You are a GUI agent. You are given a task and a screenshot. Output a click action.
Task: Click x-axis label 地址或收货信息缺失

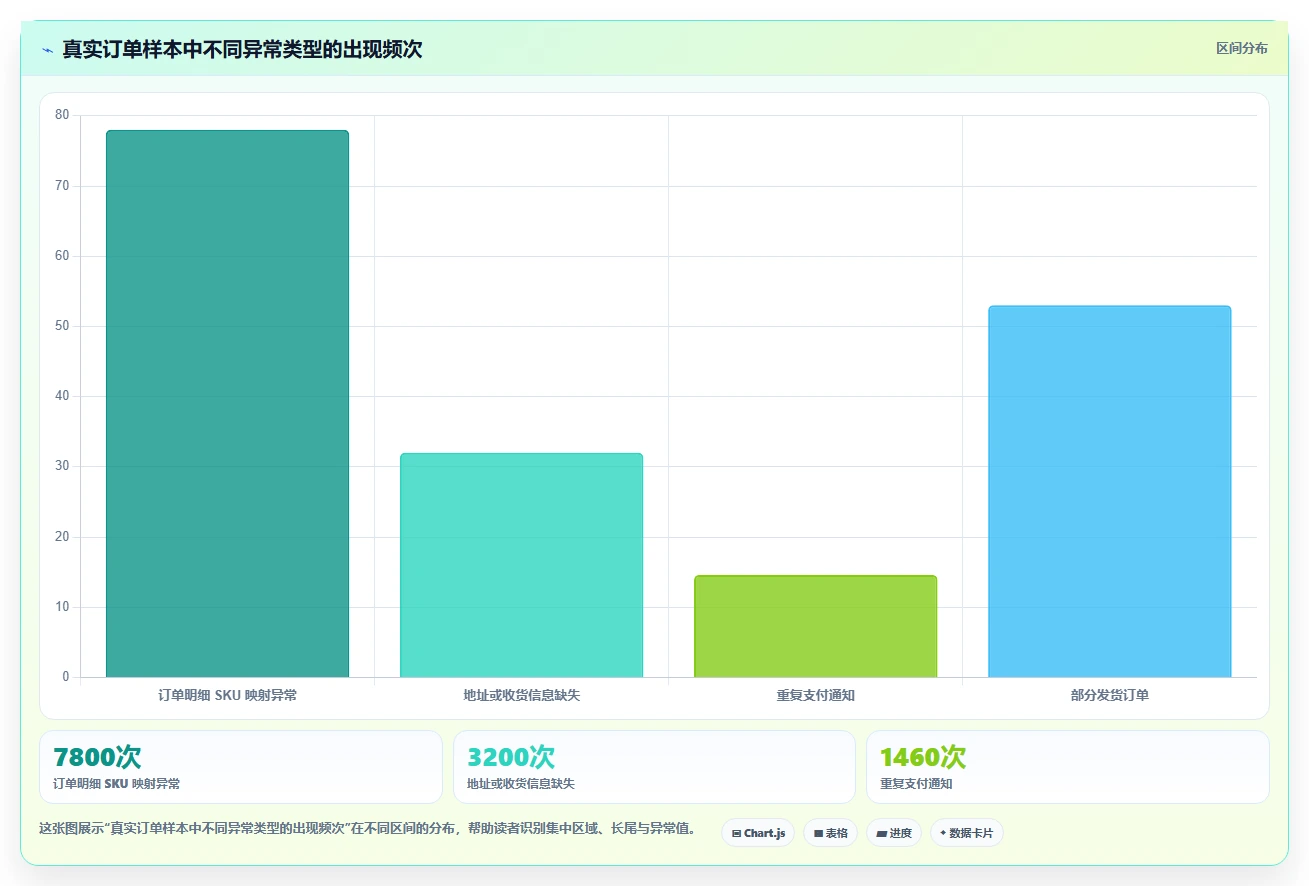coord(521,695)
